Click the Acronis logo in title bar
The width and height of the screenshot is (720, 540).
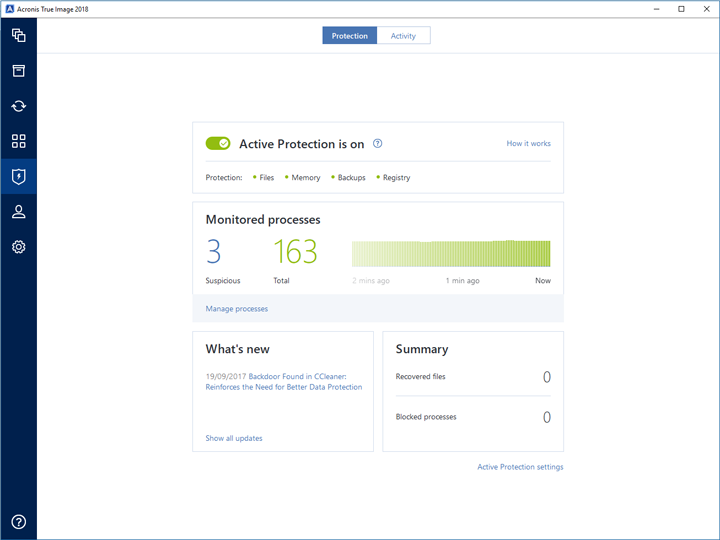pos(9,9)
